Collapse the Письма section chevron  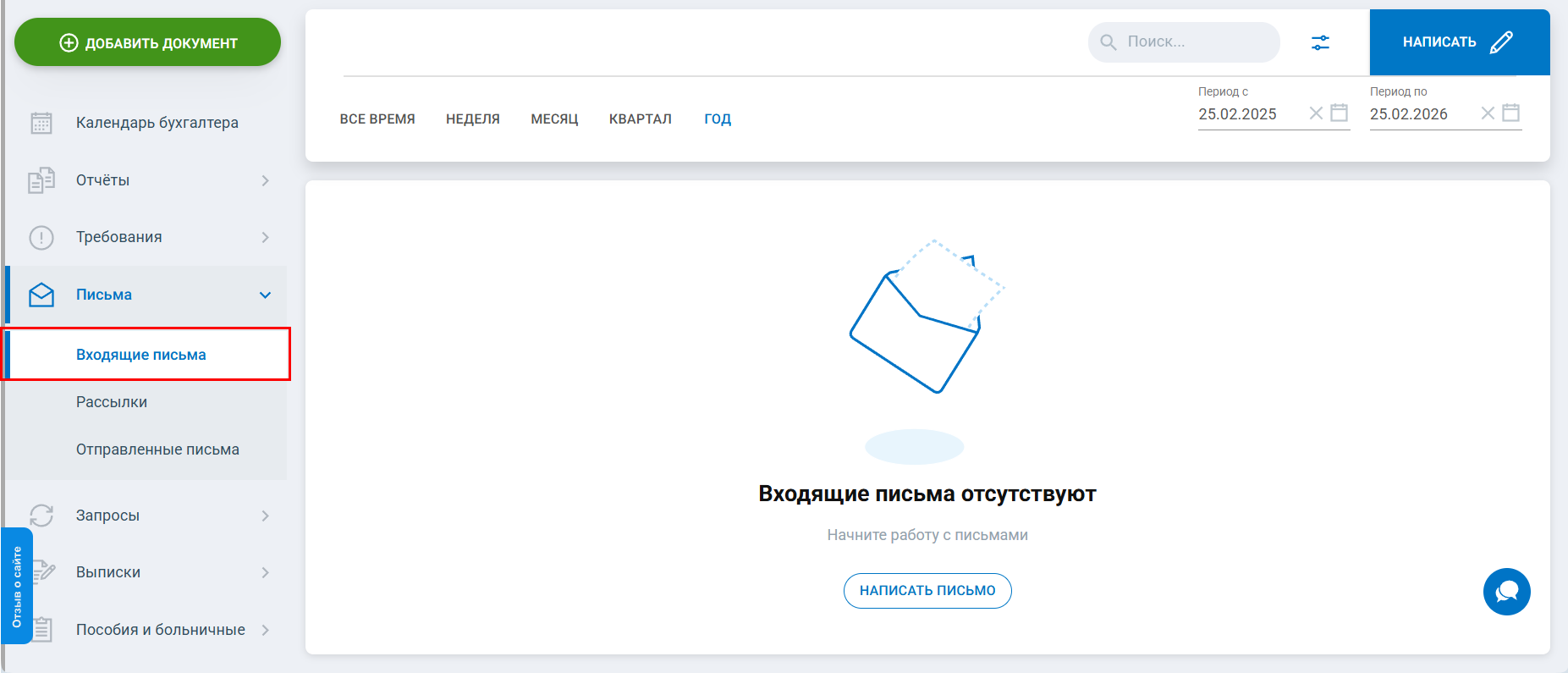pos(265,295)
